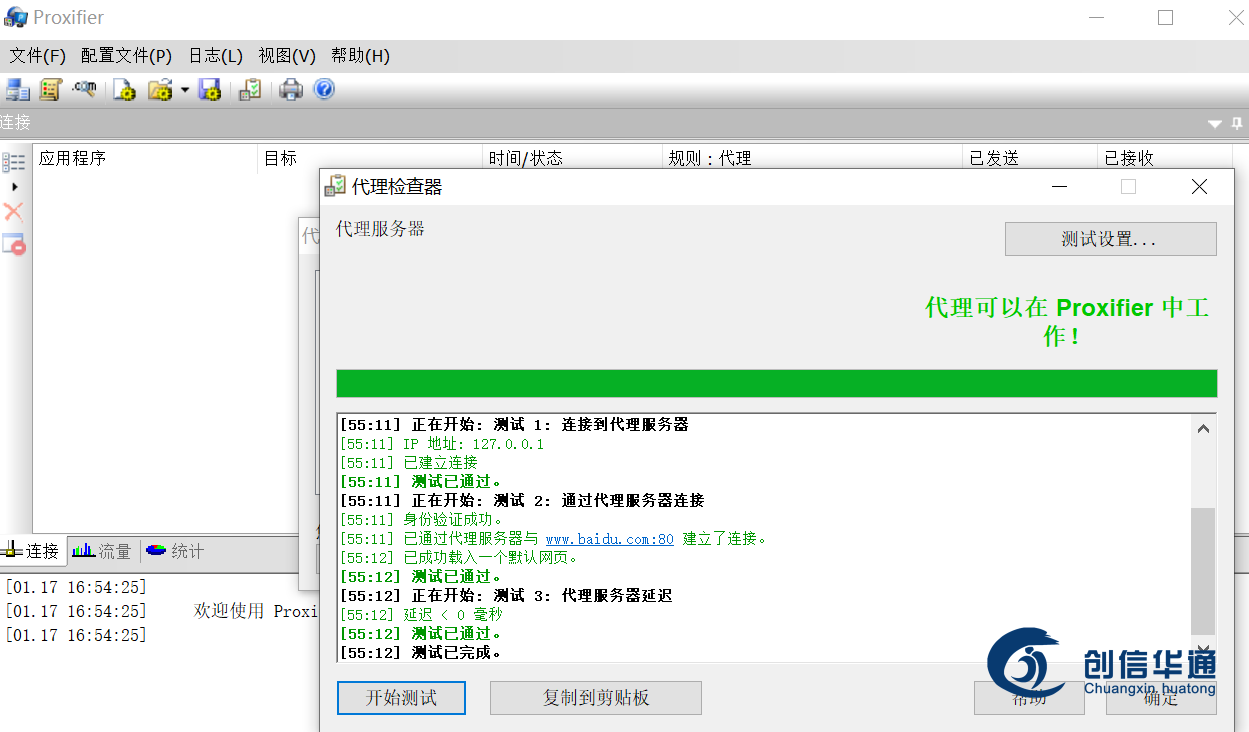This screenshot has height=732, width=1249.
Task: Click the 开始测试 button
Action: pyautogui.click(x=401, y=698)
